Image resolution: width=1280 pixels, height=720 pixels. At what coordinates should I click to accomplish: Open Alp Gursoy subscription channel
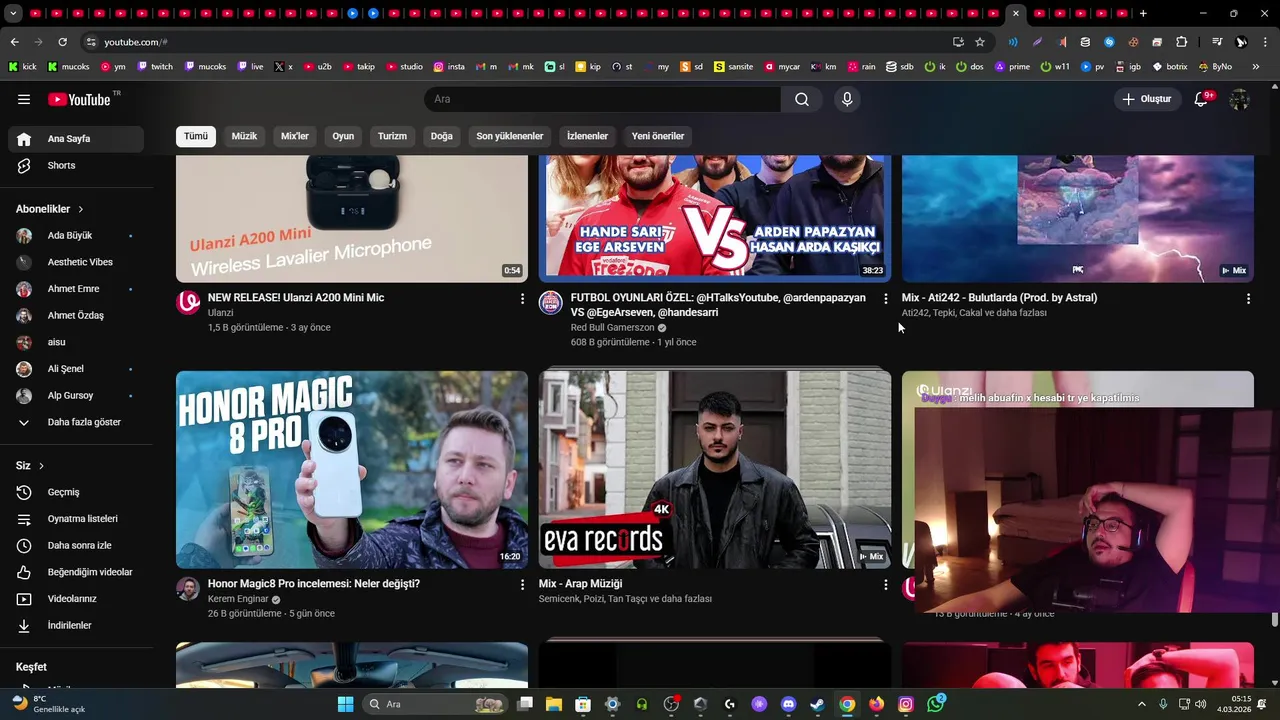76,395
